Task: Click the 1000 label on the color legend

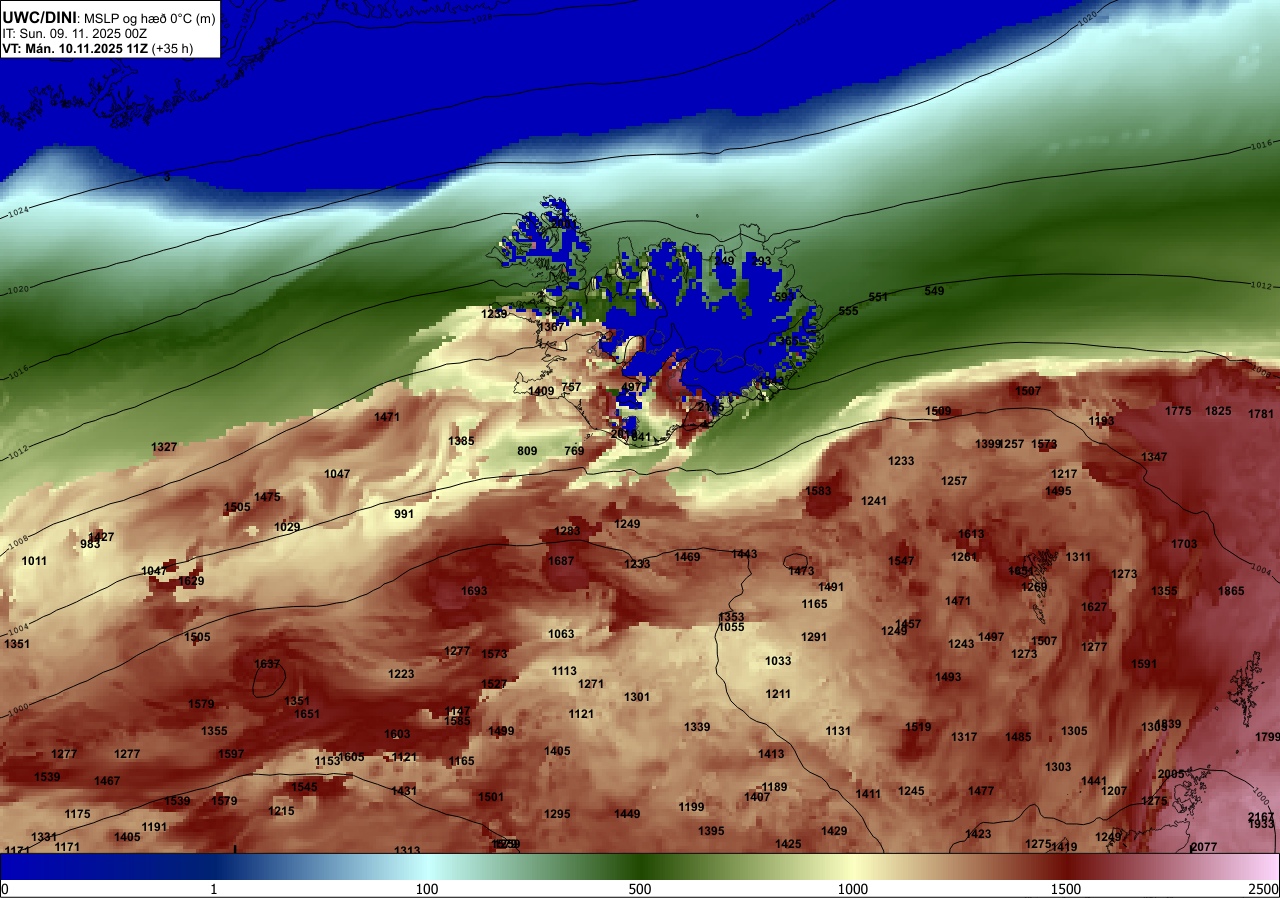Action: pos(853,889)
